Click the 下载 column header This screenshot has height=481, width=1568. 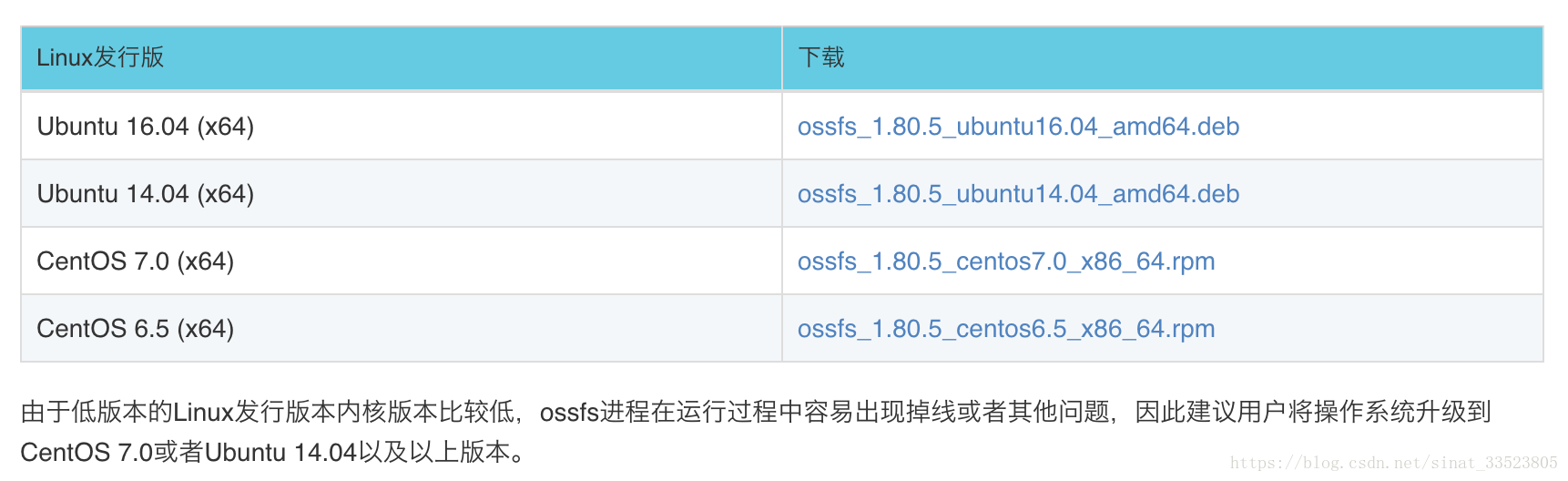point(1163,58)
